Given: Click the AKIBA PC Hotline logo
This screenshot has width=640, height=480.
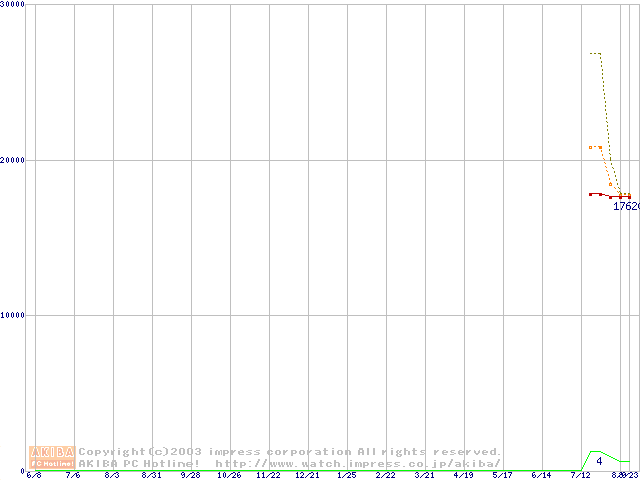Looking at the screenshot, I should (x=52, y=457).
